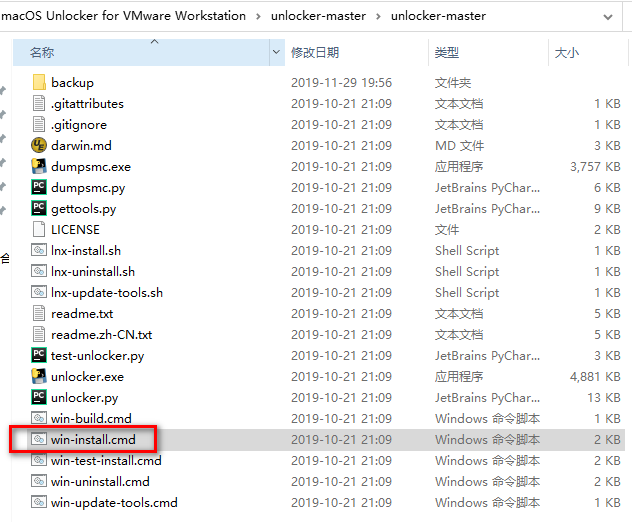The height and width of the screenshot is (522, 632).
Task: Select the blank LICENSE file icon
Action: coord(39,229)
